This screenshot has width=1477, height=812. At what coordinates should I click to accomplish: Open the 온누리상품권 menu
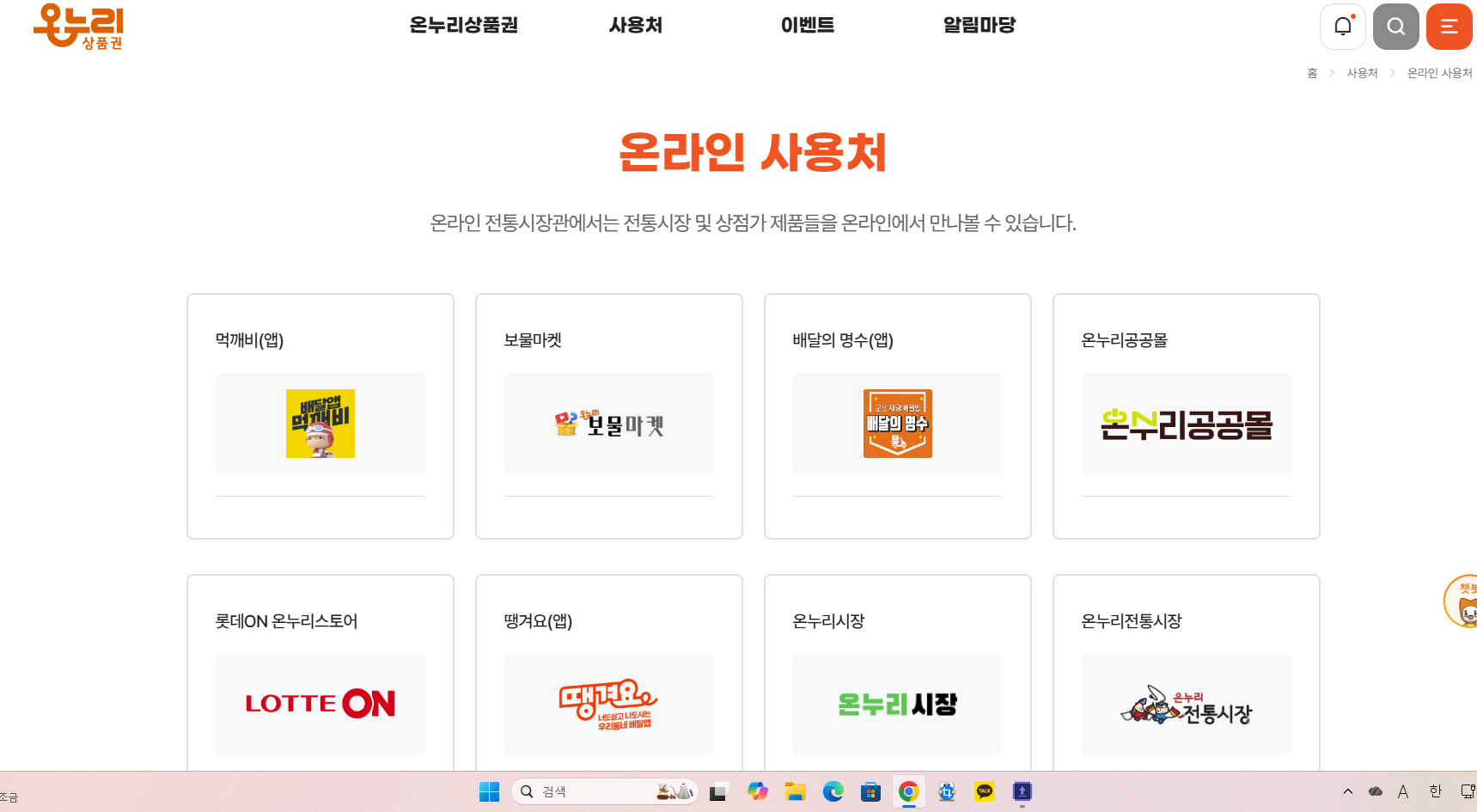coord(463,25)
